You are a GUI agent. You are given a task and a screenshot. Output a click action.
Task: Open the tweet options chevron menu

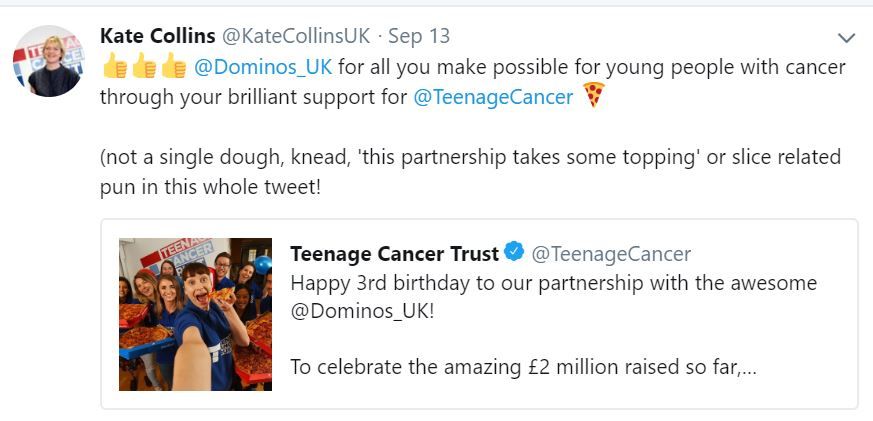click(x=846, y=38)
